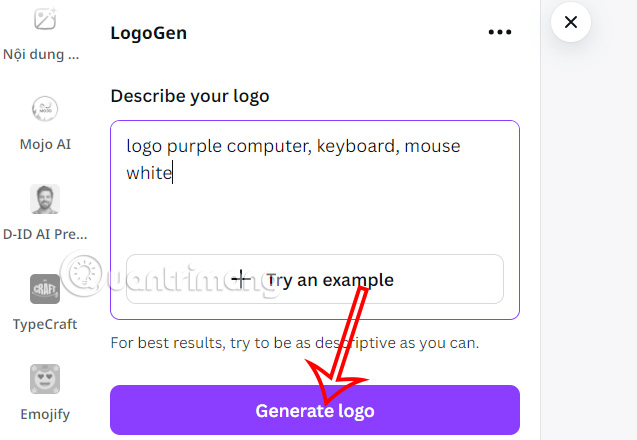Image resolution: width=637 pixels, height=440 pixels.
Task: Select the Mojo AI text label
Action: click(x=45, y=144)
